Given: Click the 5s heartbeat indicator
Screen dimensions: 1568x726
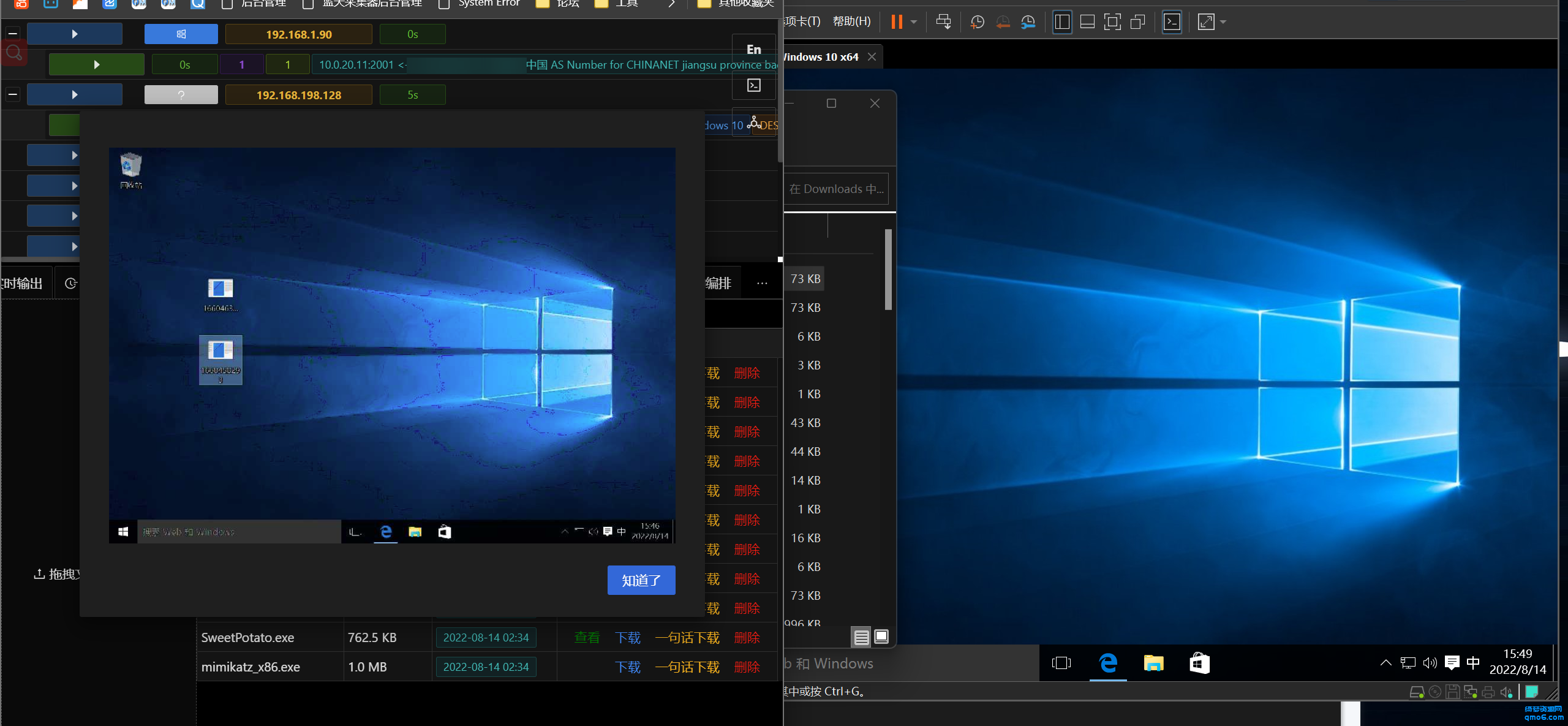Looking at the screenshot, I should pyautogui.click(x=412, y=95).
